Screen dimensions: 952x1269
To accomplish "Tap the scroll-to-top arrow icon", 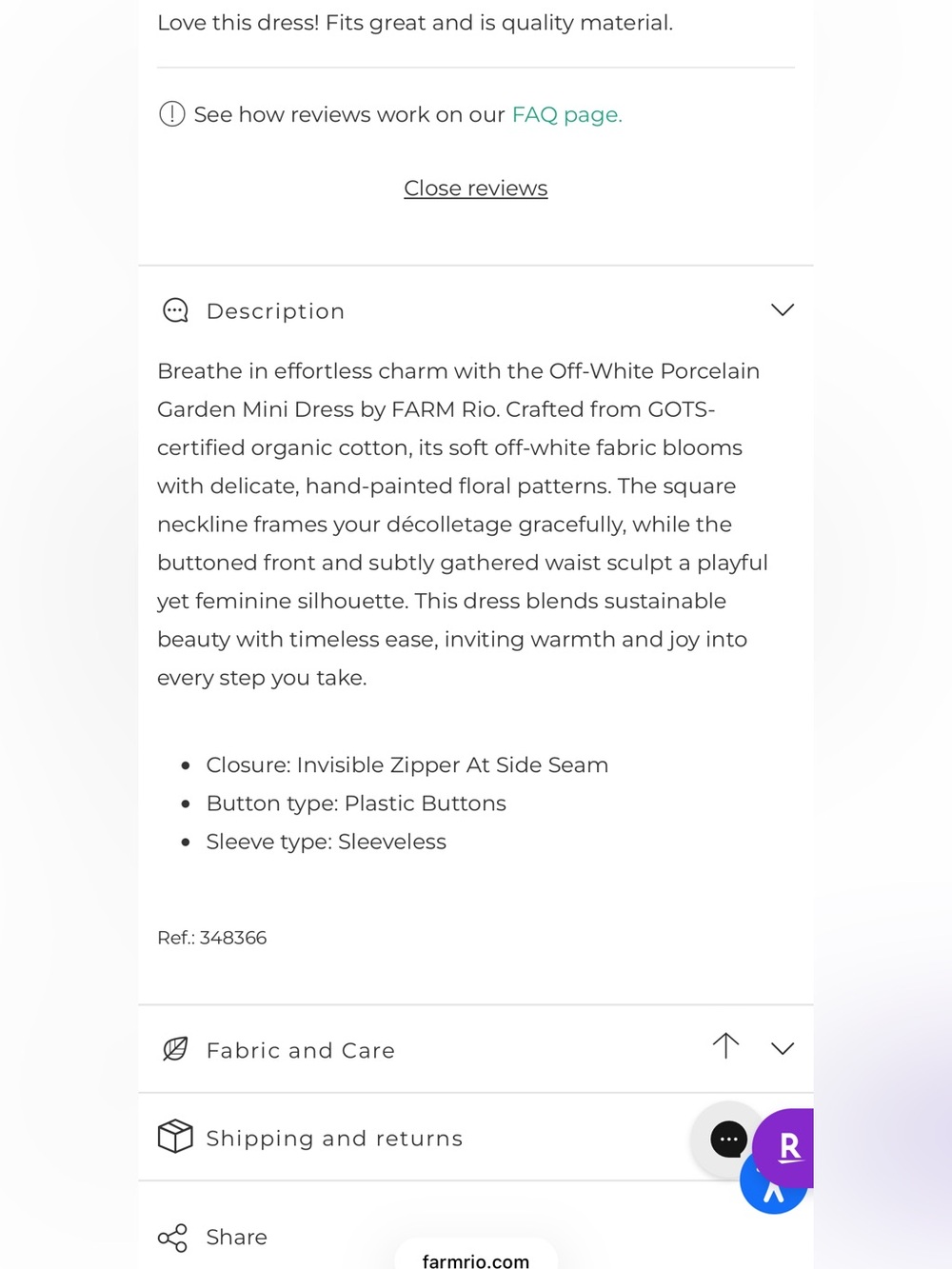I will click(x=725, y=1045).
